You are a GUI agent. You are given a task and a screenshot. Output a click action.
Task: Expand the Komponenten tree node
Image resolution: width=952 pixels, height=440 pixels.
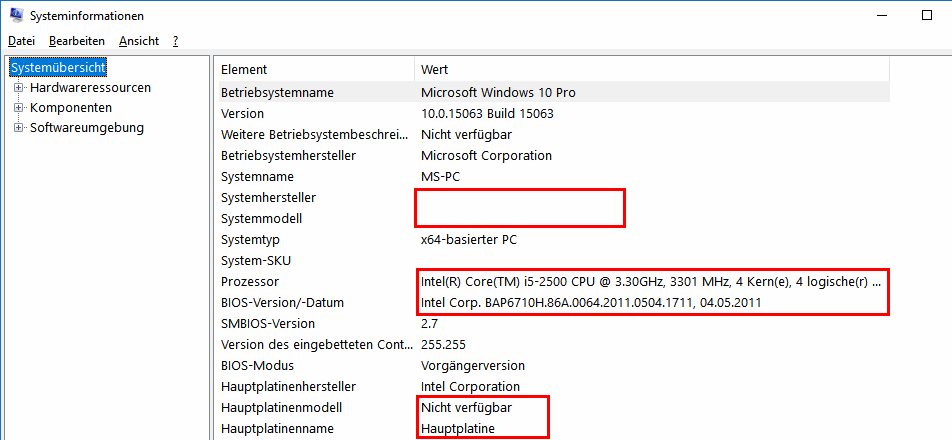(19, 108)
